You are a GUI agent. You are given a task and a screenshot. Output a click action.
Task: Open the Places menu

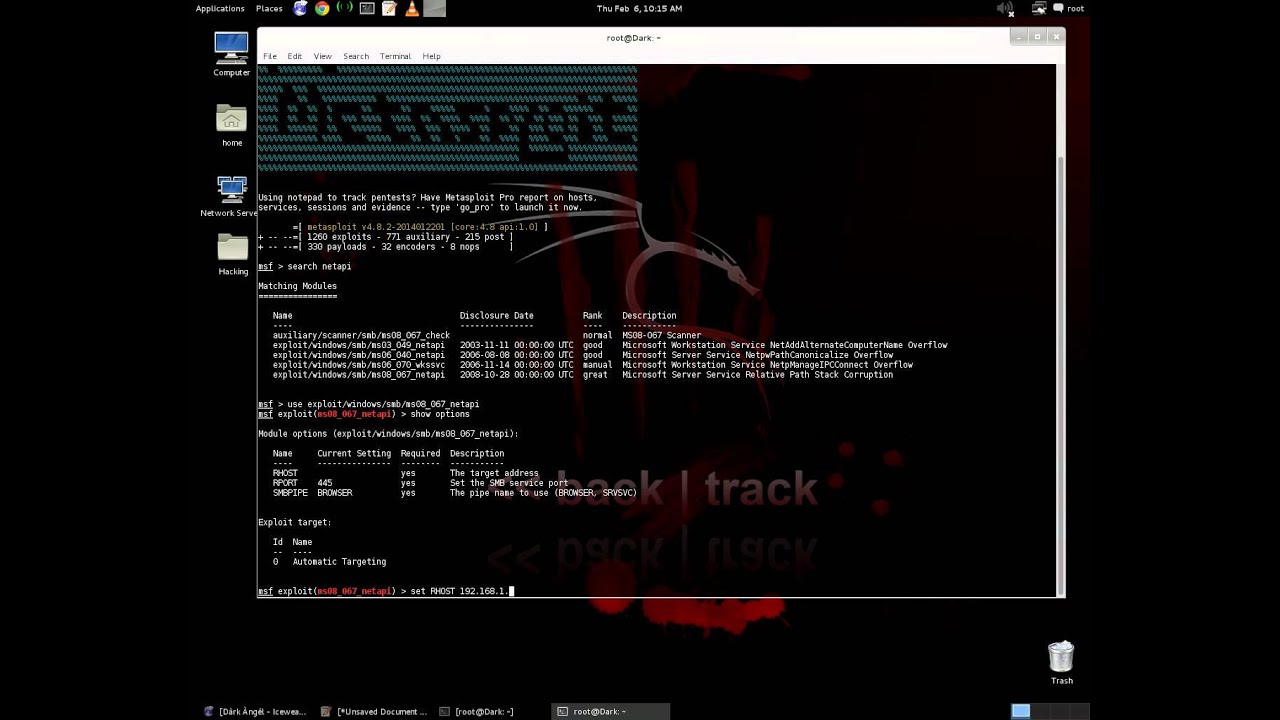(269, 8)
